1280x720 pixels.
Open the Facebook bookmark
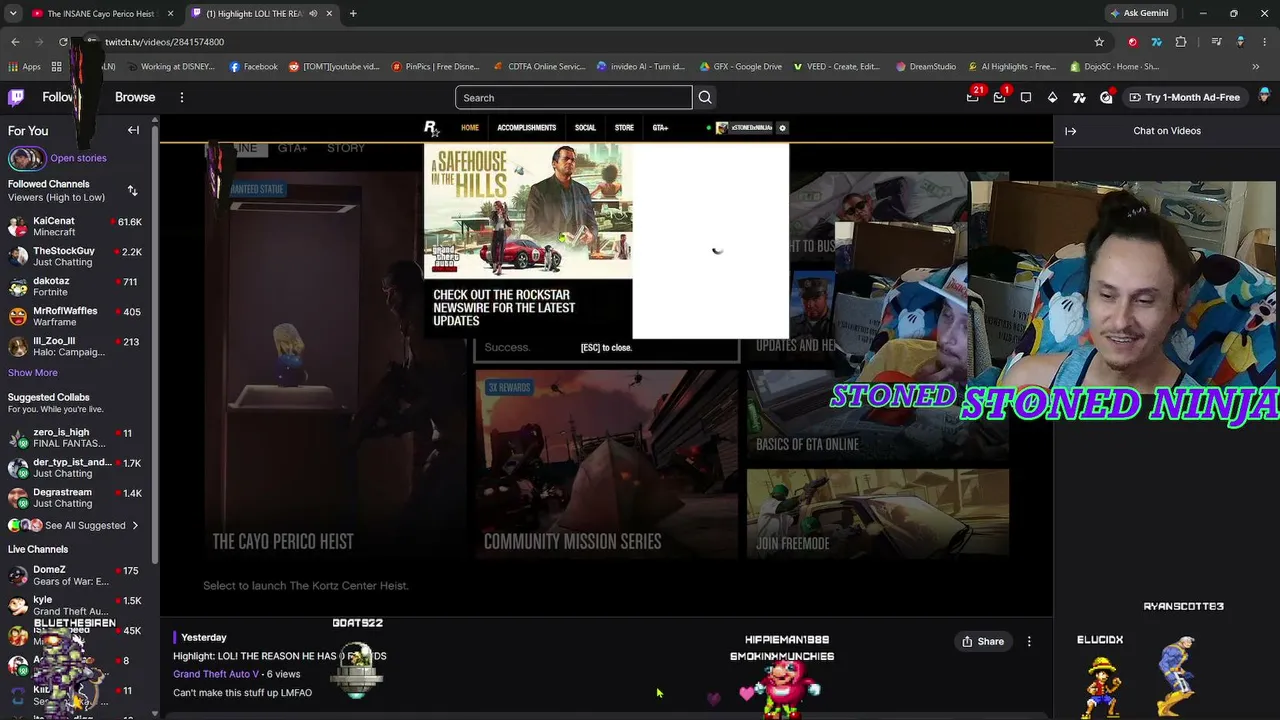coord(254,67)
